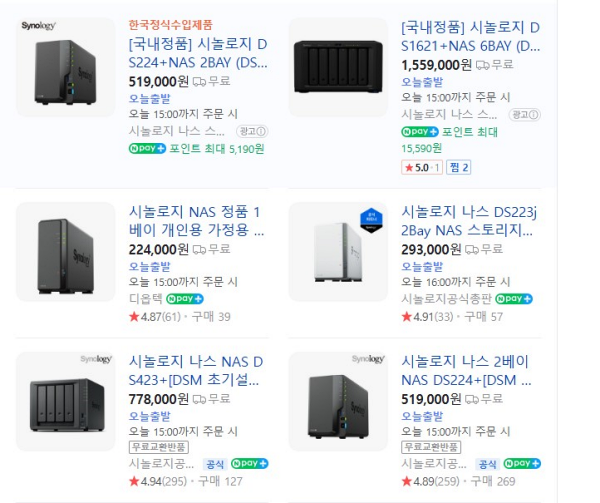Click the 5.0 star rating badge on DS1621+
600x503 pixels.
422,168
